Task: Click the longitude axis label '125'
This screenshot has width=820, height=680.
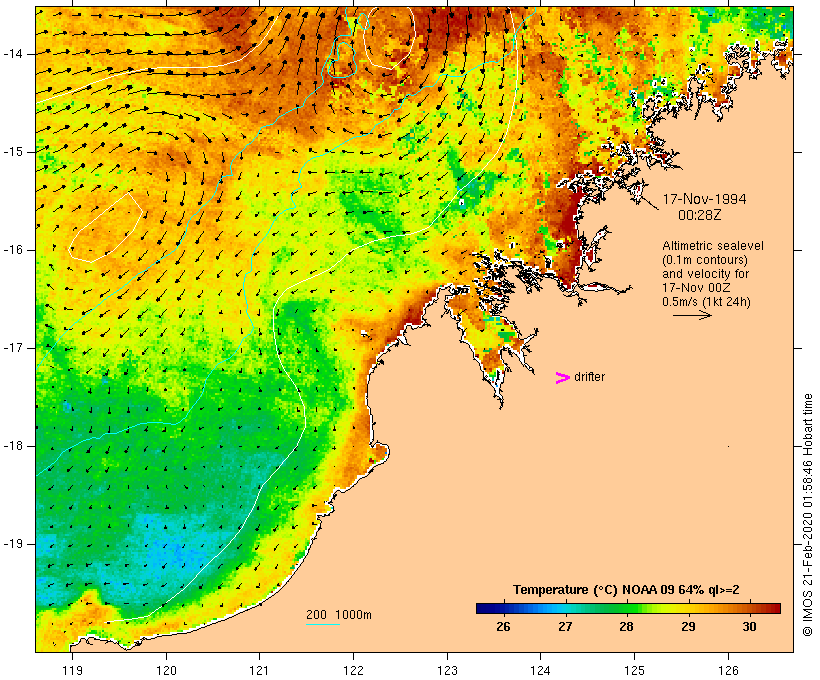Action: pos(635,670)
